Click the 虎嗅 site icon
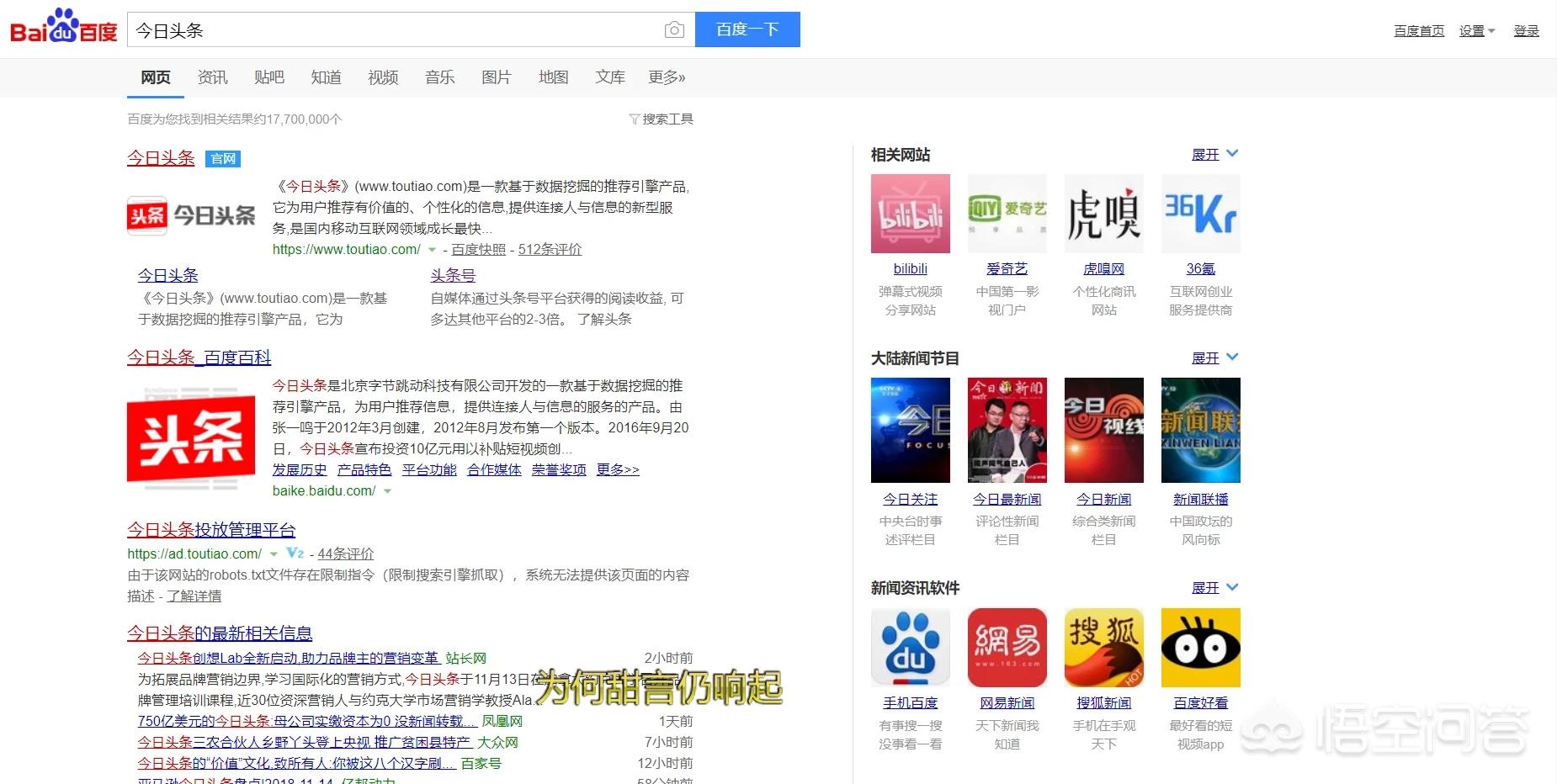The width and height of the screenshot is (1557, 784). point(1103,214)
